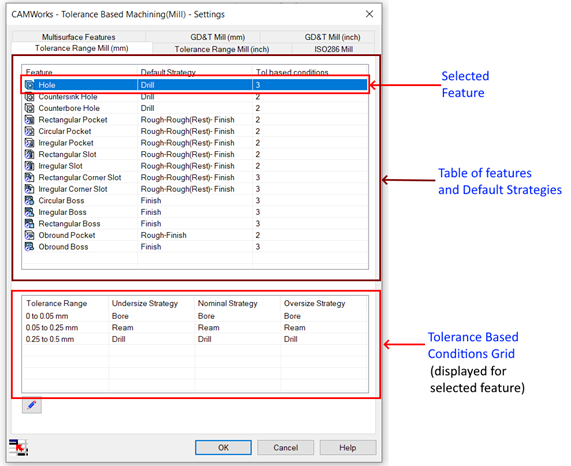Click Bore under Undersize Strategy
This screenshot has width=571, height=466.
(x=120, y=316)
